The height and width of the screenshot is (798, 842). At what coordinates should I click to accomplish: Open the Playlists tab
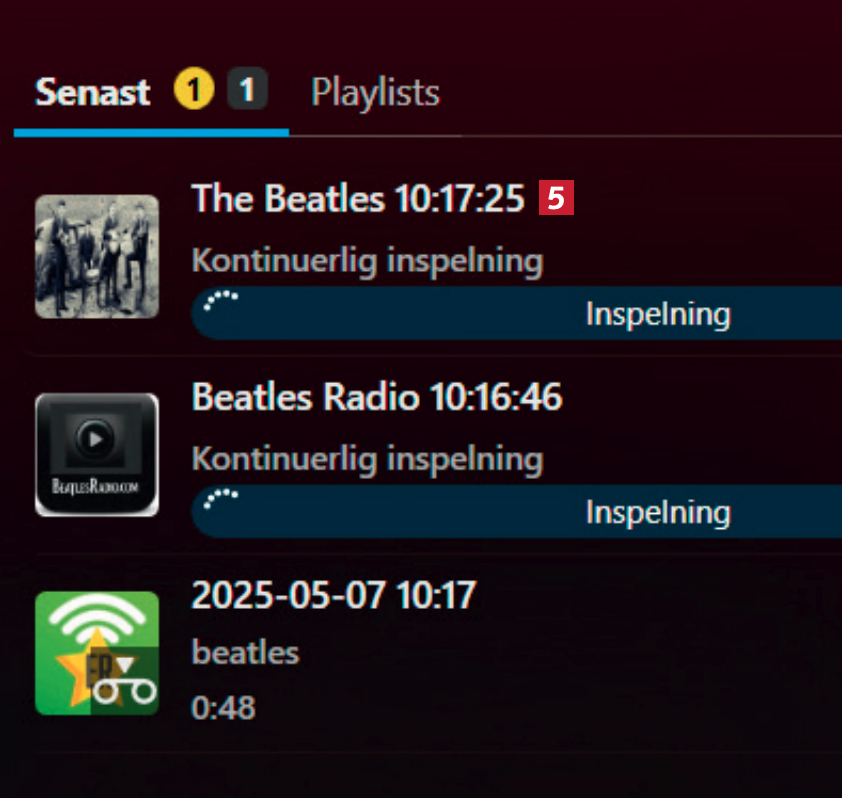pyautogui.click(x=375, y=93)
